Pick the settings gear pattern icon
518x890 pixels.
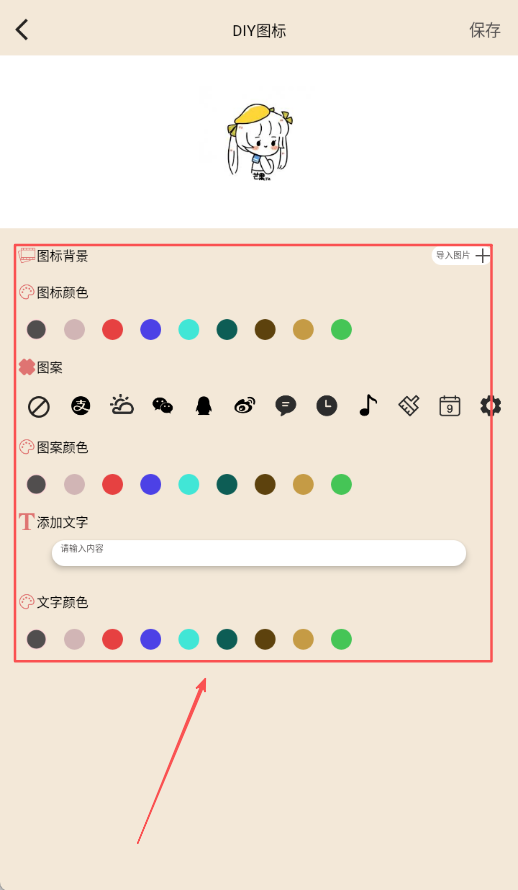point(490,406)
